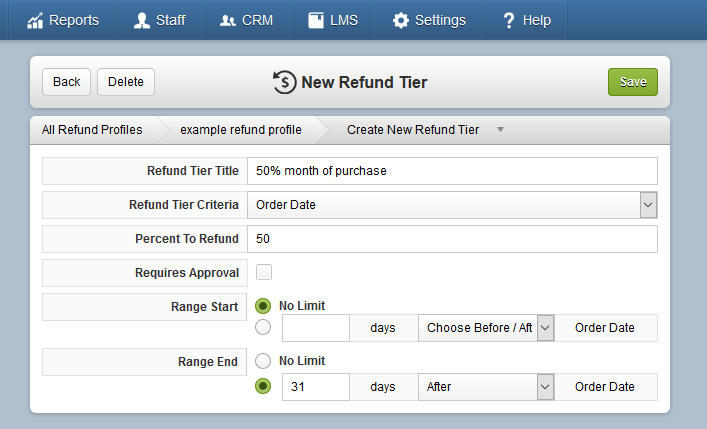Click the Staff person icon
The image size is (707, 429).
click(x=142, y=21)
